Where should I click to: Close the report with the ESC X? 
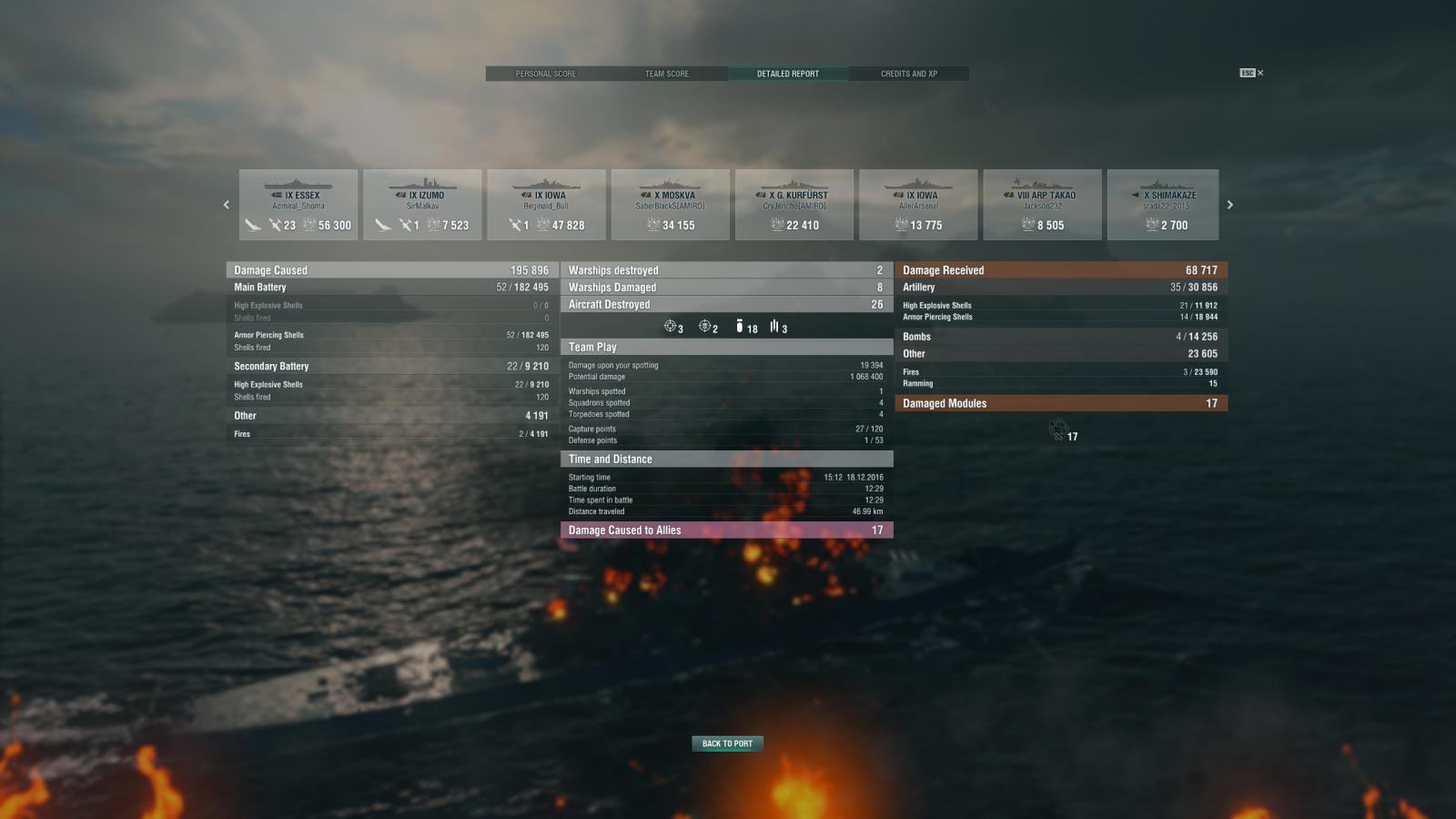(x=1251, y=73)
